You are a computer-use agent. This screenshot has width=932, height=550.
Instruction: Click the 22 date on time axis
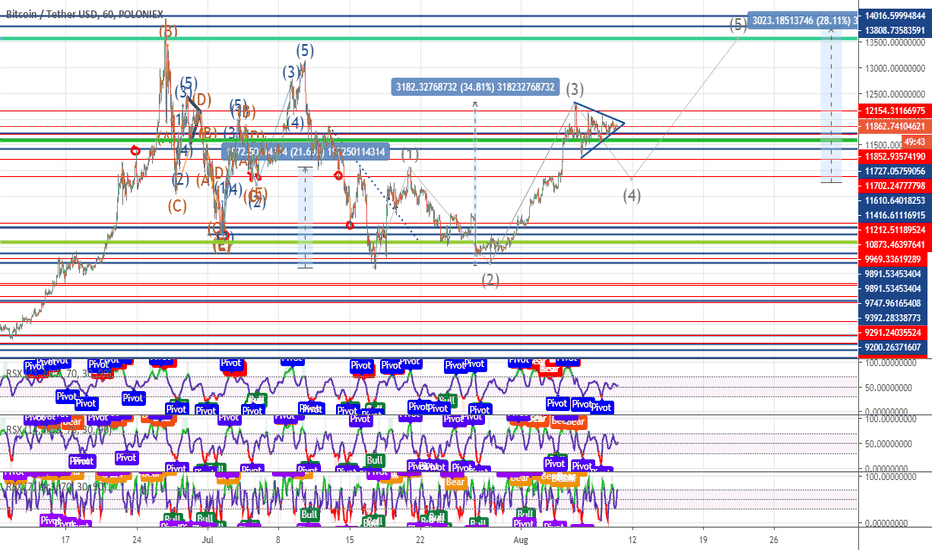[x=420, y=540]
